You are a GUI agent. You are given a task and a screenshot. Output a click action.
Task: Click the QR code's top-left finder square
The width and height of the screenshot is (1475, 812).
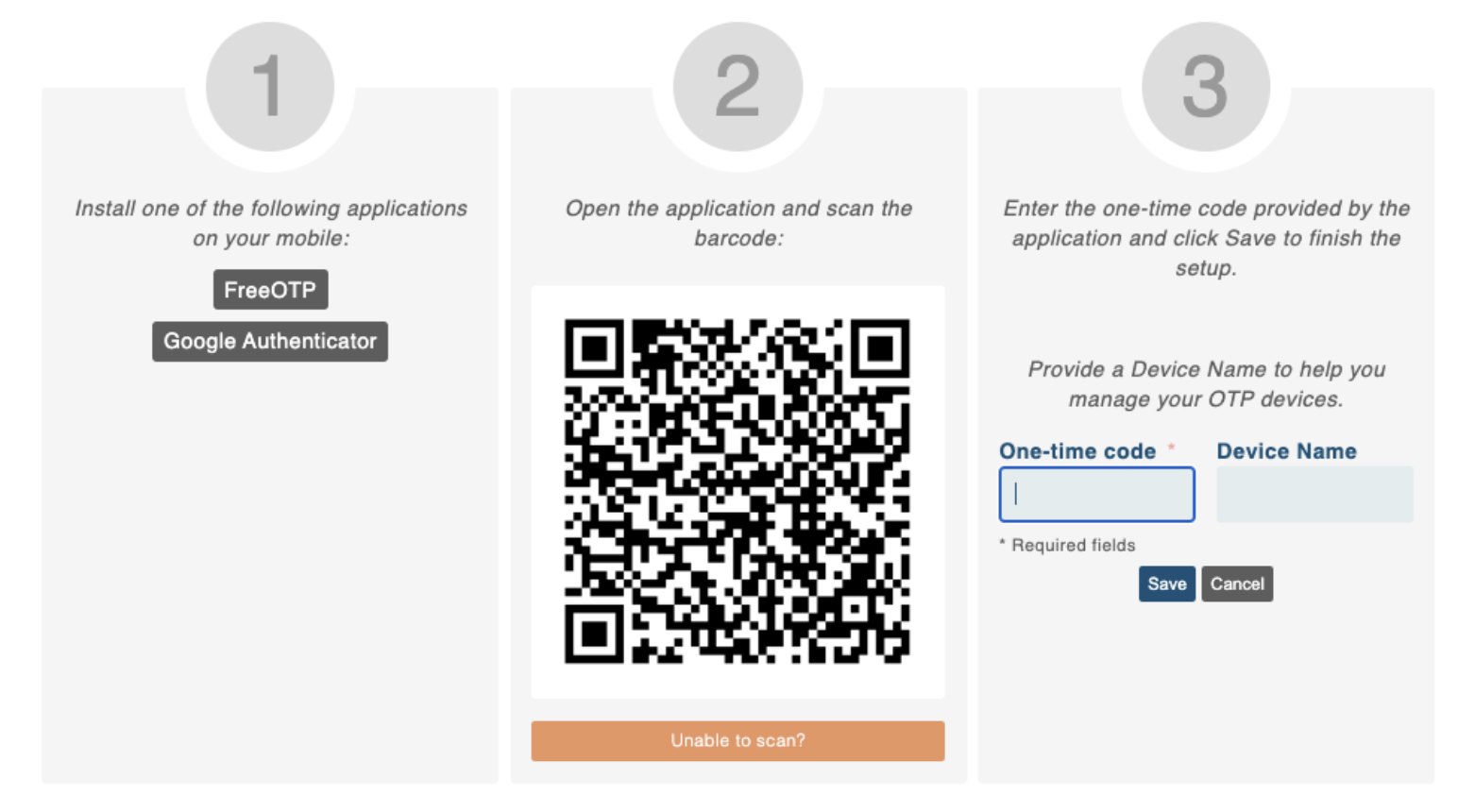[x=594, y=348]
